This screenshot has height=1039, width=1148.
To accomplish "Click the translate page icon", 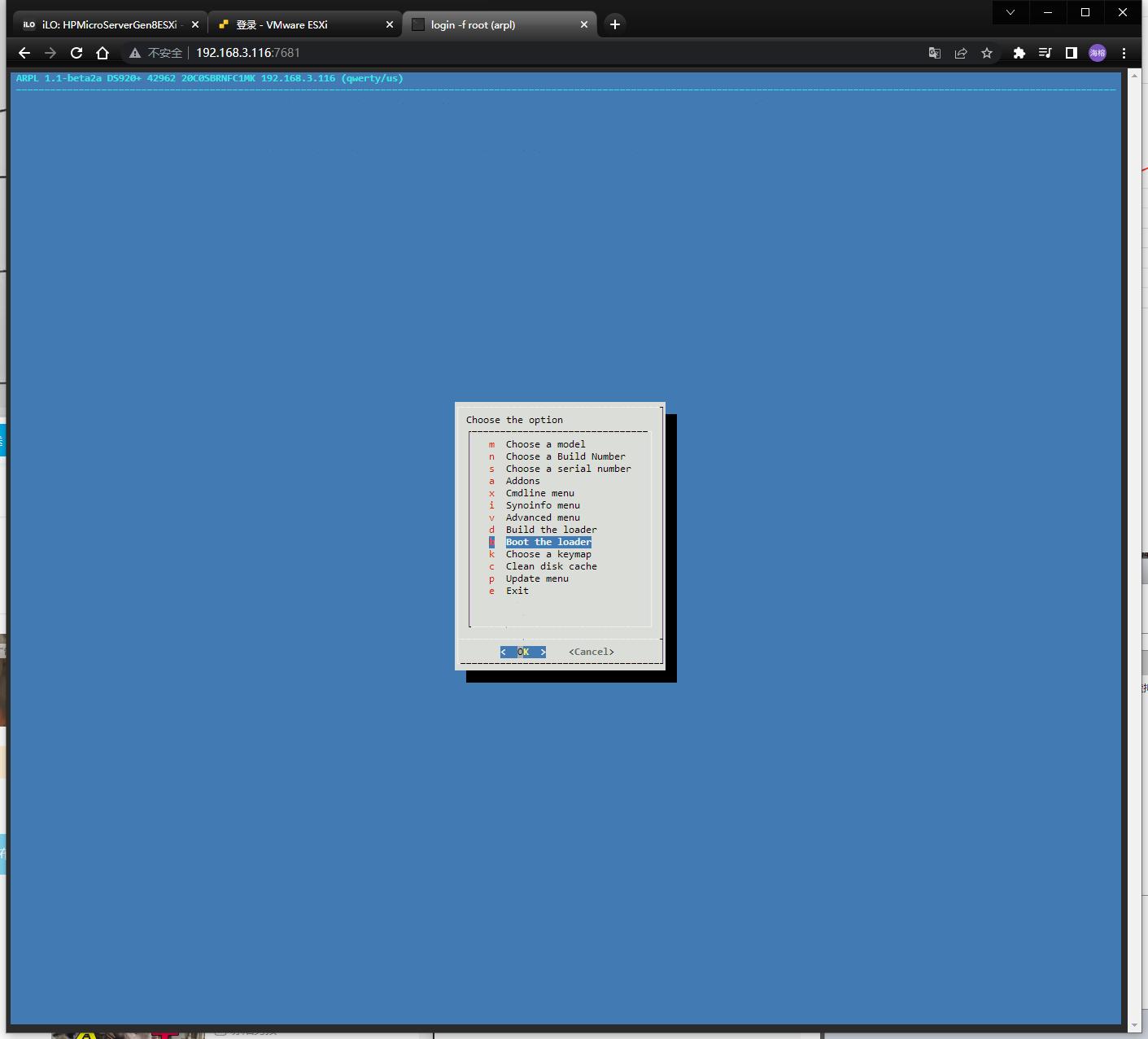I will point(935,53).
